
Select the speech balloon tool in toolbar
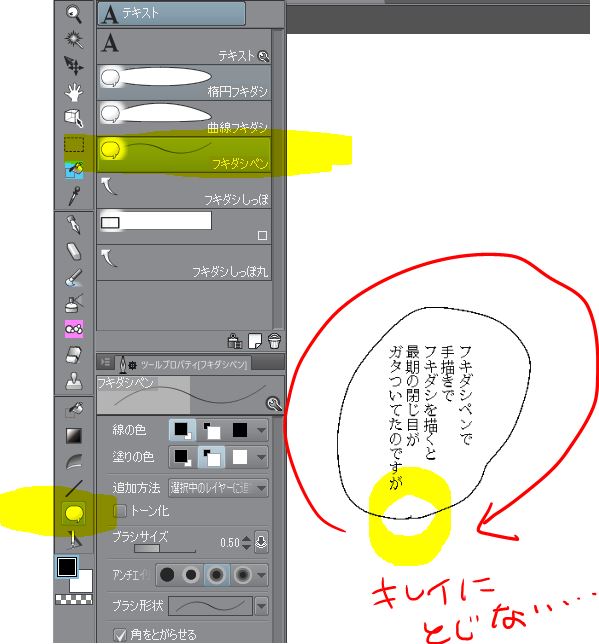74,514
